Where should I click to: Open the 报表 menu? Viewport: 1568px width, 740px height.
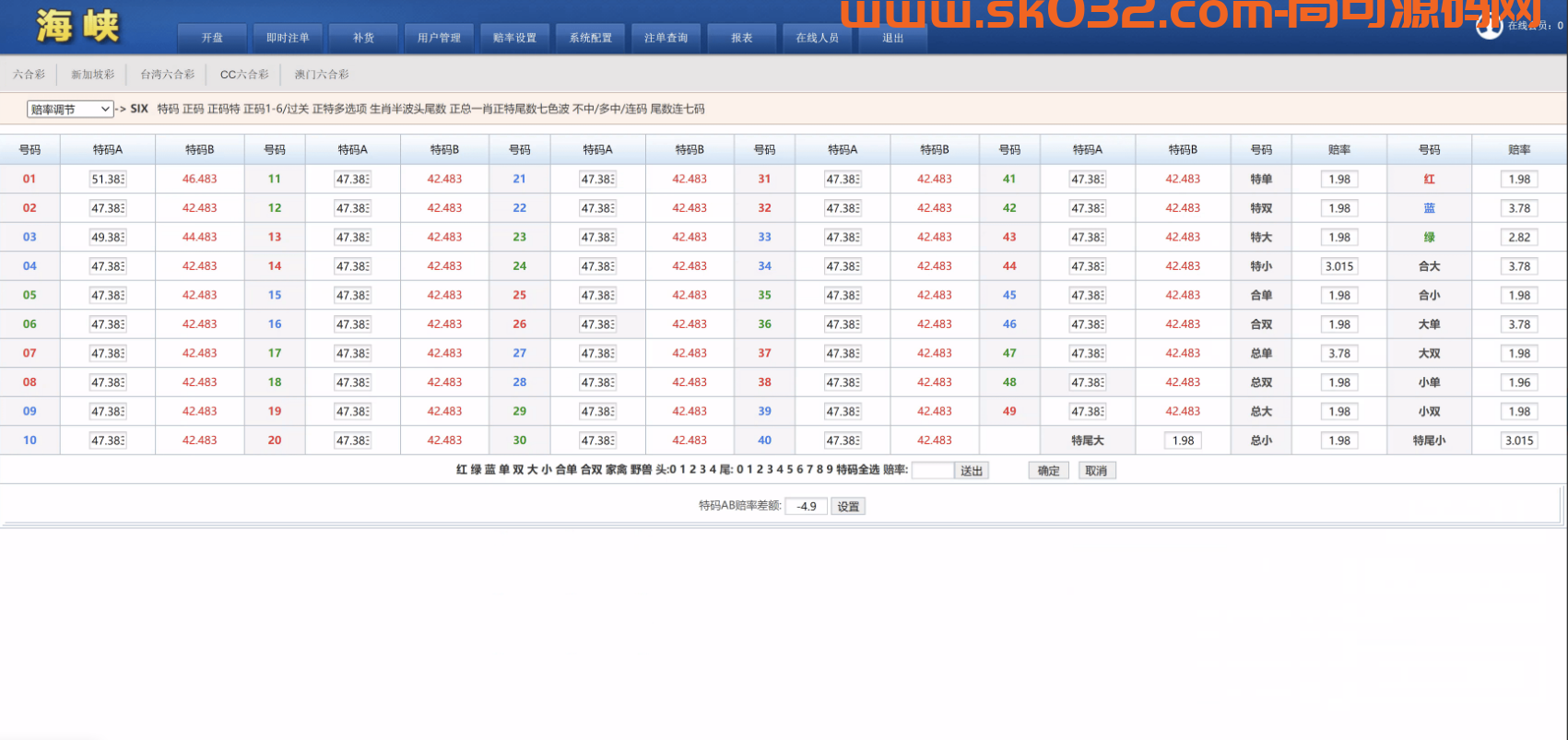click(x=741, y=38)
